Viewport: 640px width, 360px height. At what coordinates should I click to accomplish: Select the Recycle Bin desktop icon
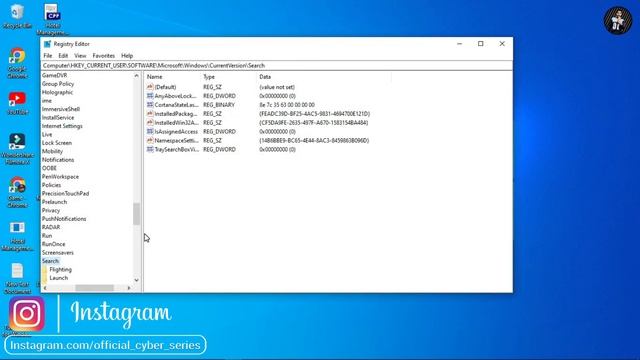click(x=17, y=16)
